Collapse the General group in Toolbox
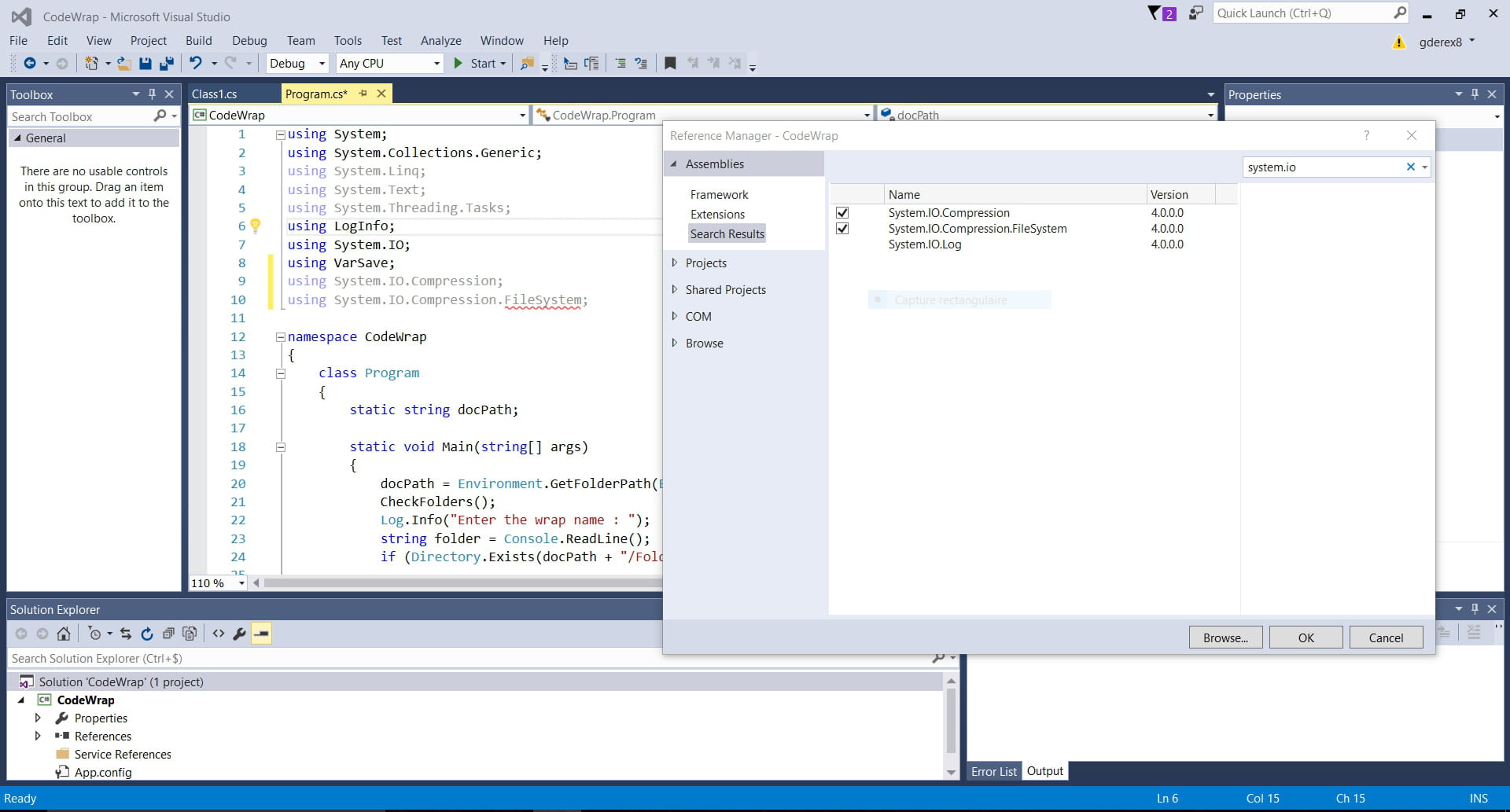This screenshot has height=812, width=1510. (x=17, y=138)
